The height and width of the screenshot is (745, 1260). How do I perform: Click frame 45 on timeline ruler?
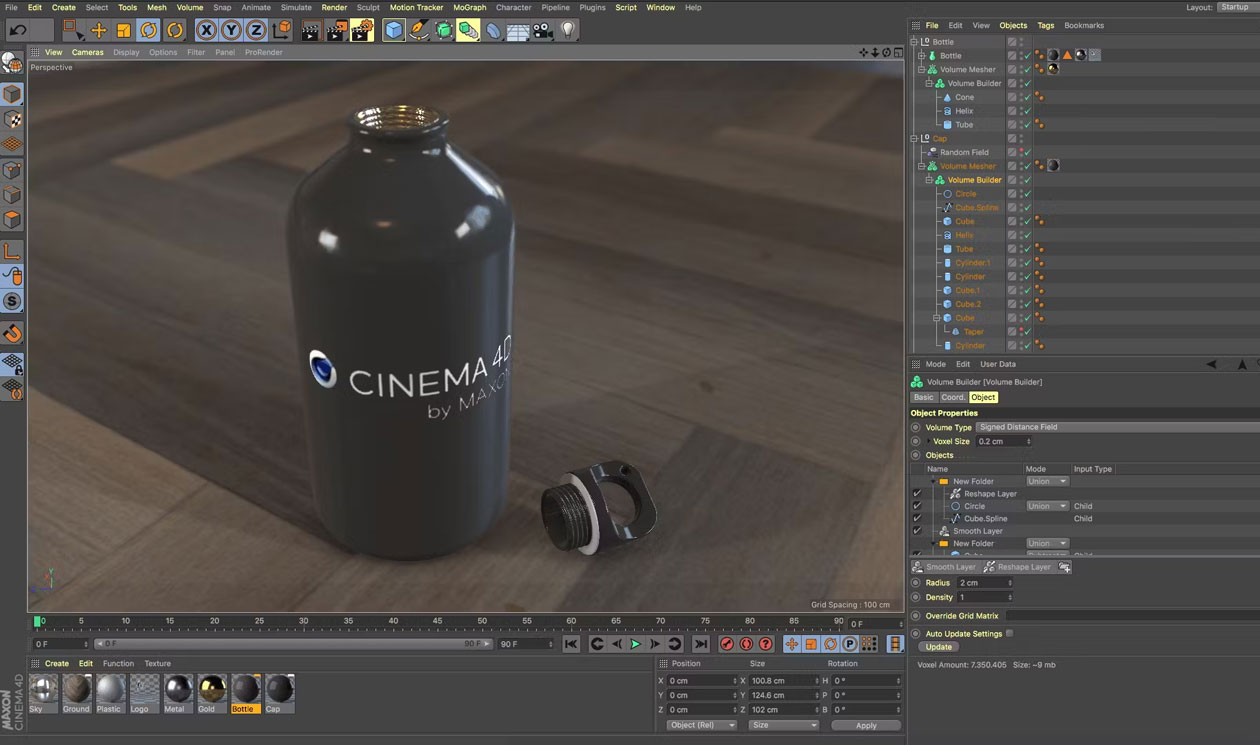click(x=438, y=621)
